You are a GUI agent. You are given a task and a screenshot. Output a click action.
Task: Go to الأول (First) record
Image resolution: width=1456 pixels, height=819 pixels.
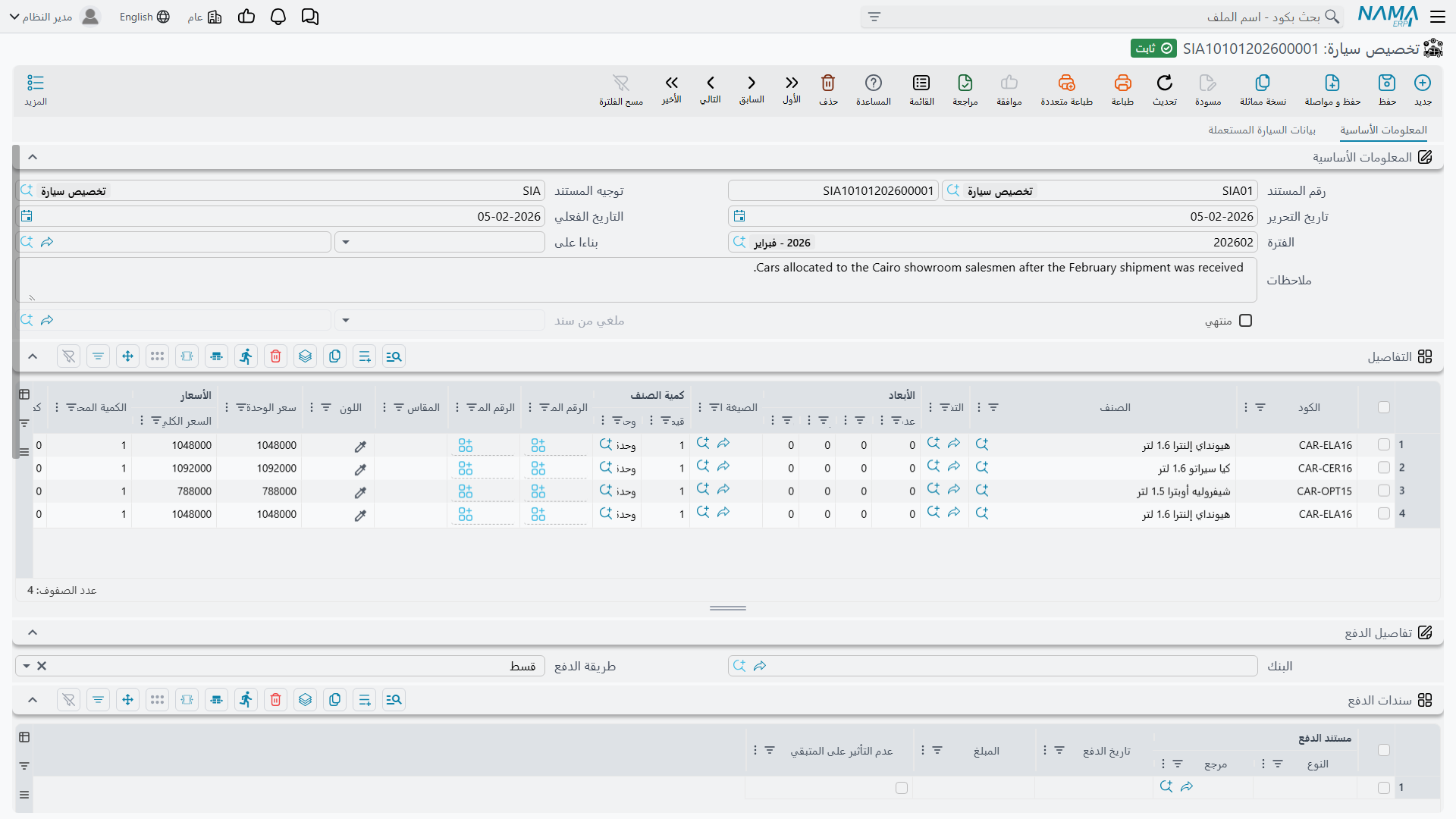point(792,89)
